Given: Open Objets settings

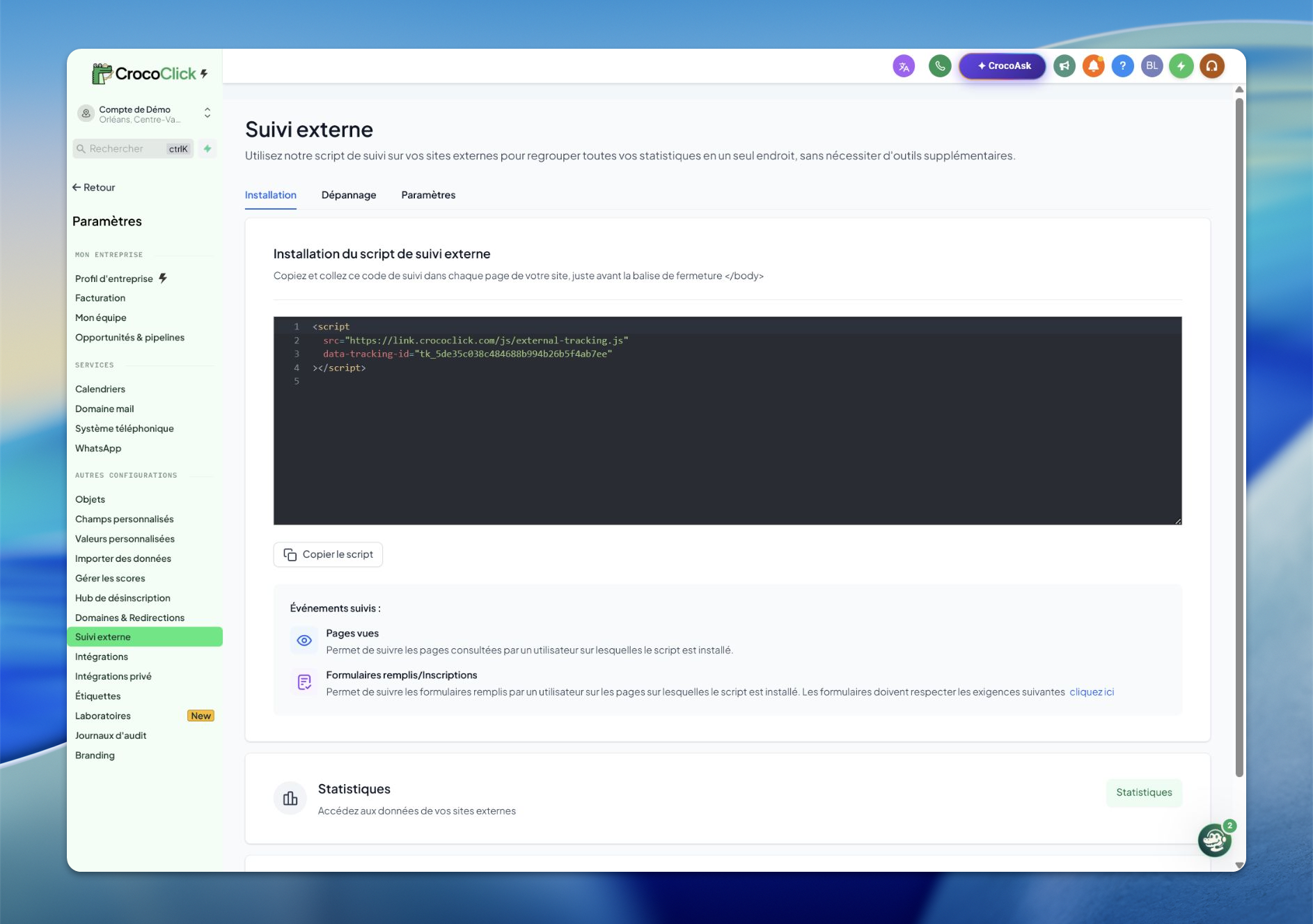Looking at the screenshot, I should tap(91, 499).
